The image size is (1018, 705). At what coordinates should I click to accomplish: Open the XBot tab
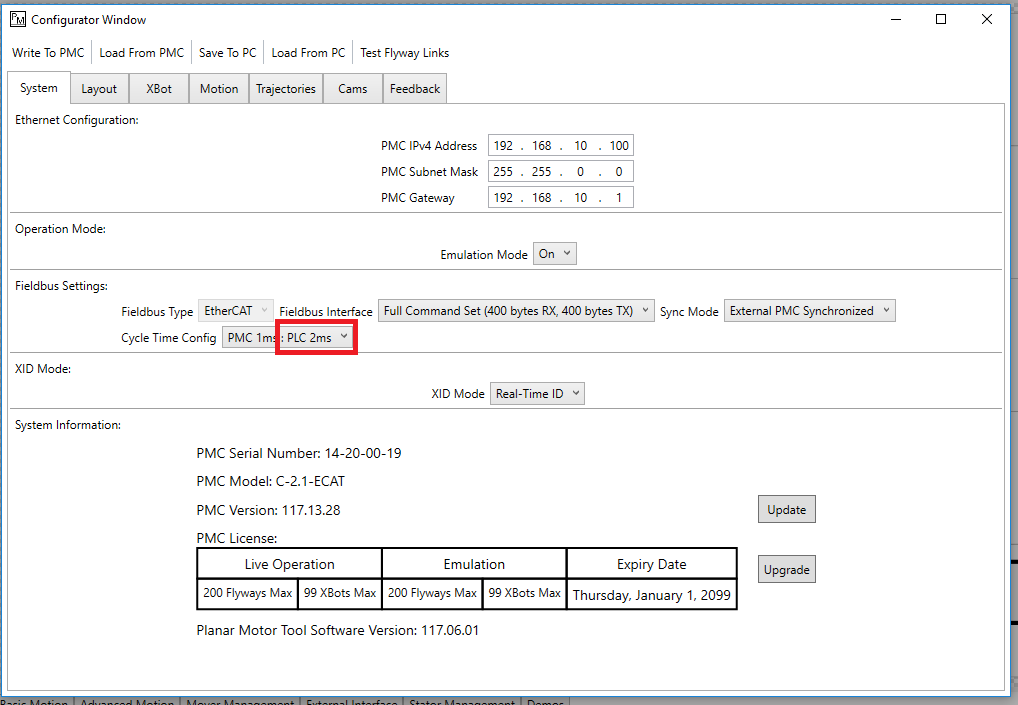tap(159, 89)
